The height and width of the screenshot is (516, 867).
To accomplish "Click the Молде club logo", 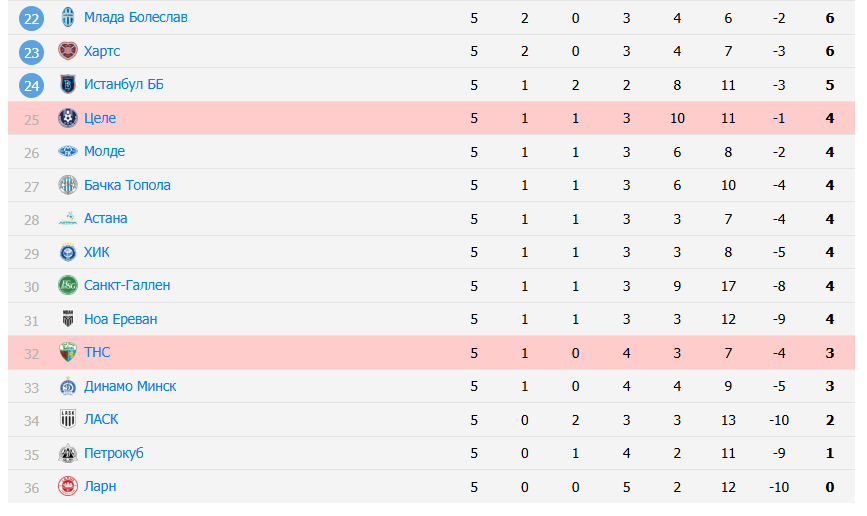I will (x=68, y=152).
